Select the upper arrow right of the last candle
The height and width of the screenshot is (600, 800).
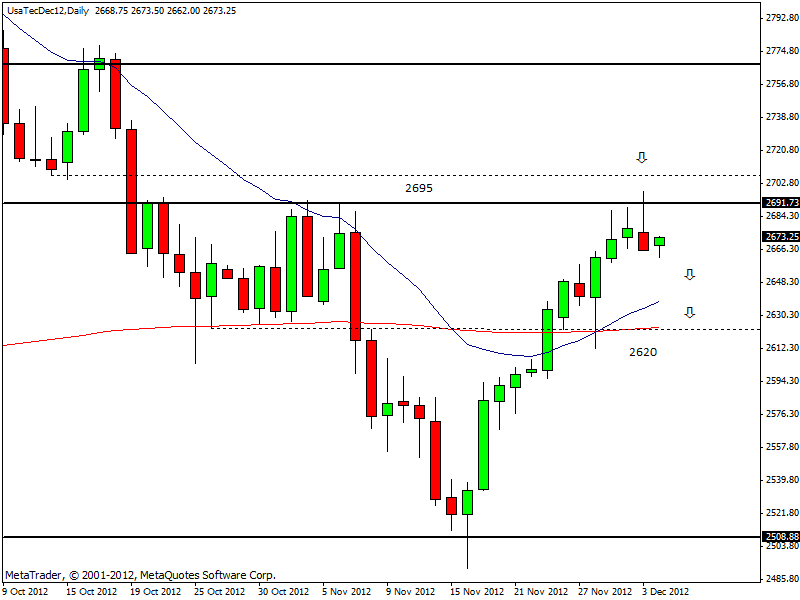click(x=689, y=274)
